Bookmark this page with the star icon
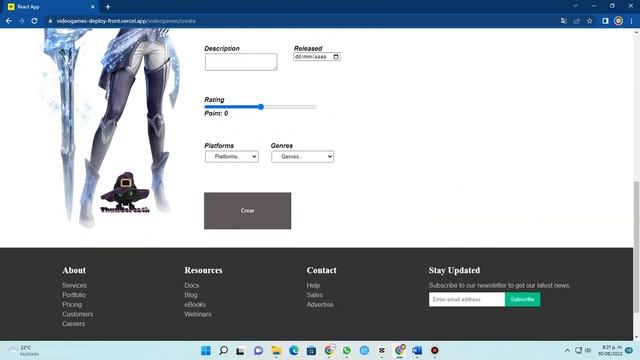640x360 pixels. click(589, 21)
